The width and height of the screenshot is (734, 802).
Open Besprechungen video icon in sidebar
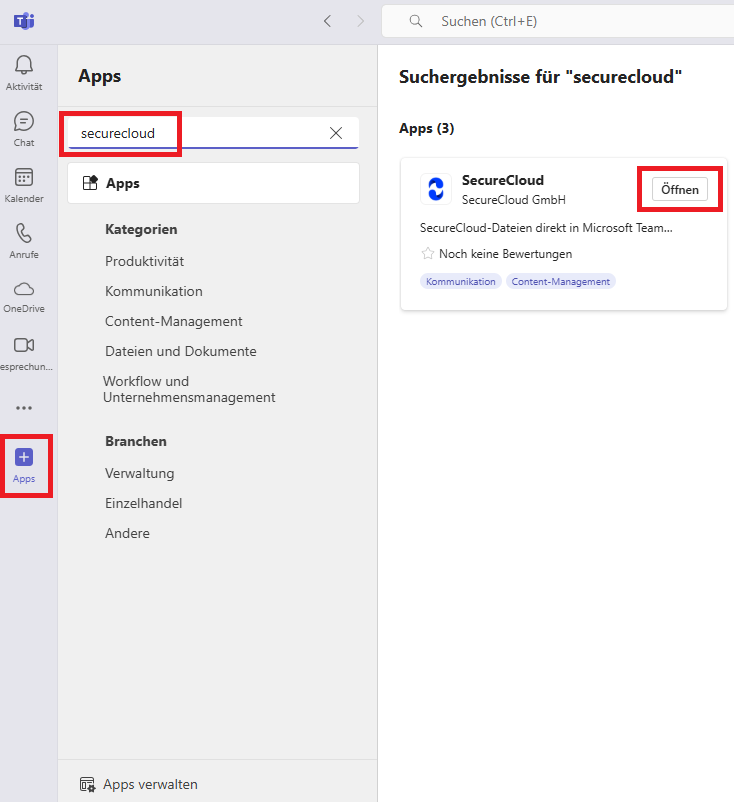24,345
